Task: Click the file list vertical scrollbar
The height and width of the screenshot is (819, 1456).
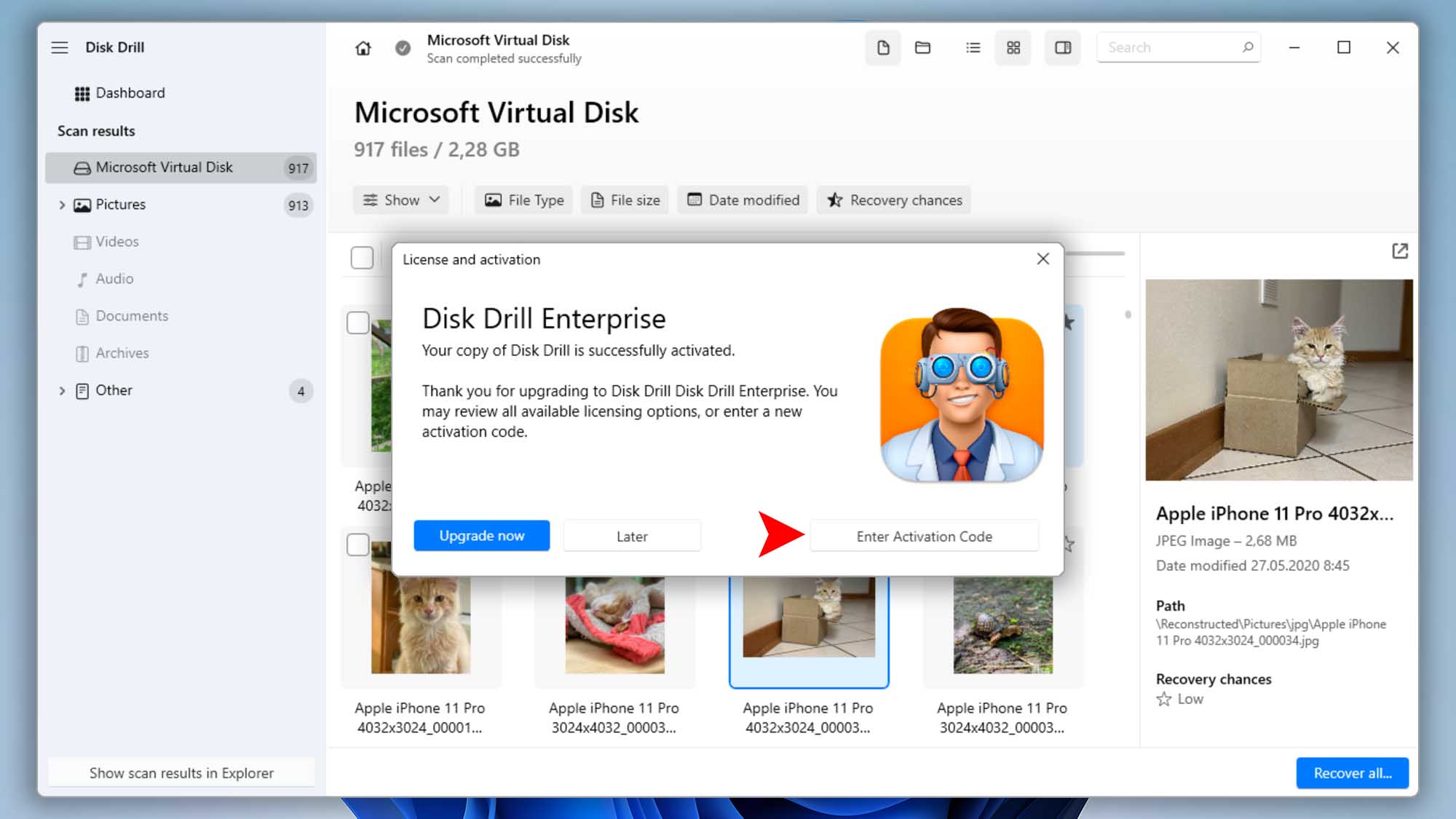Action: pyautogui.click(x=1128, y=314)
